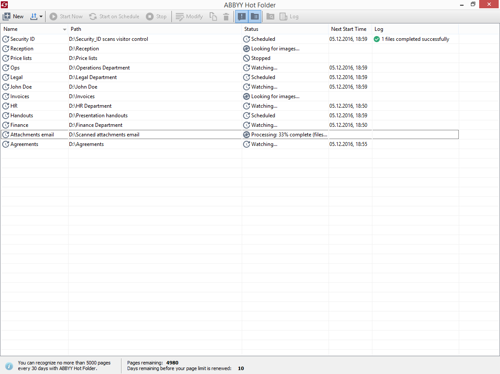500x374 pixels.
Task: Click the Processing status icon for Attachments email
Action: [246, 135]
